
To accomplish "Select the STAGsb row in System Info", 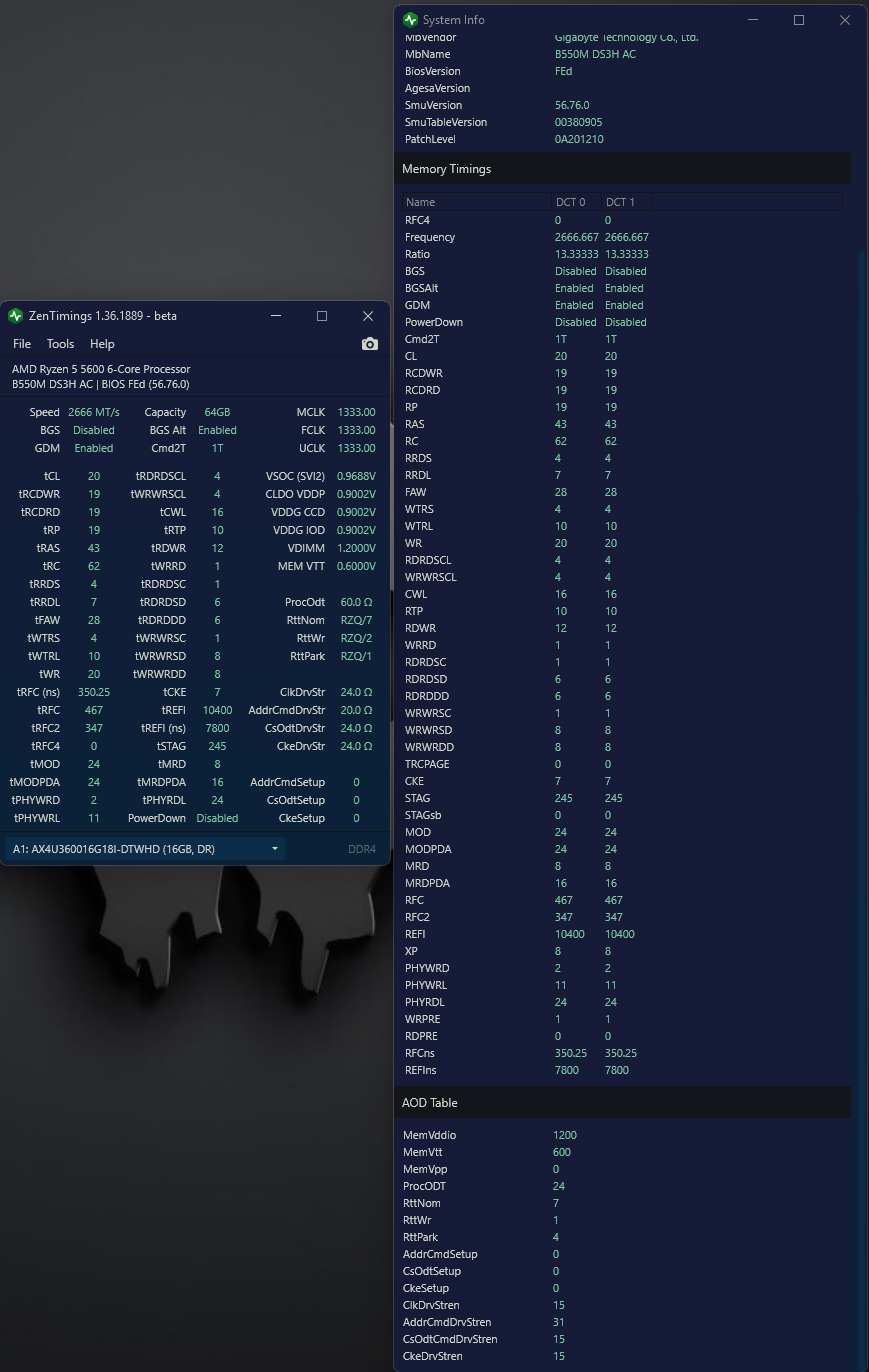I will pyautogui.click(x=623, y=815).
